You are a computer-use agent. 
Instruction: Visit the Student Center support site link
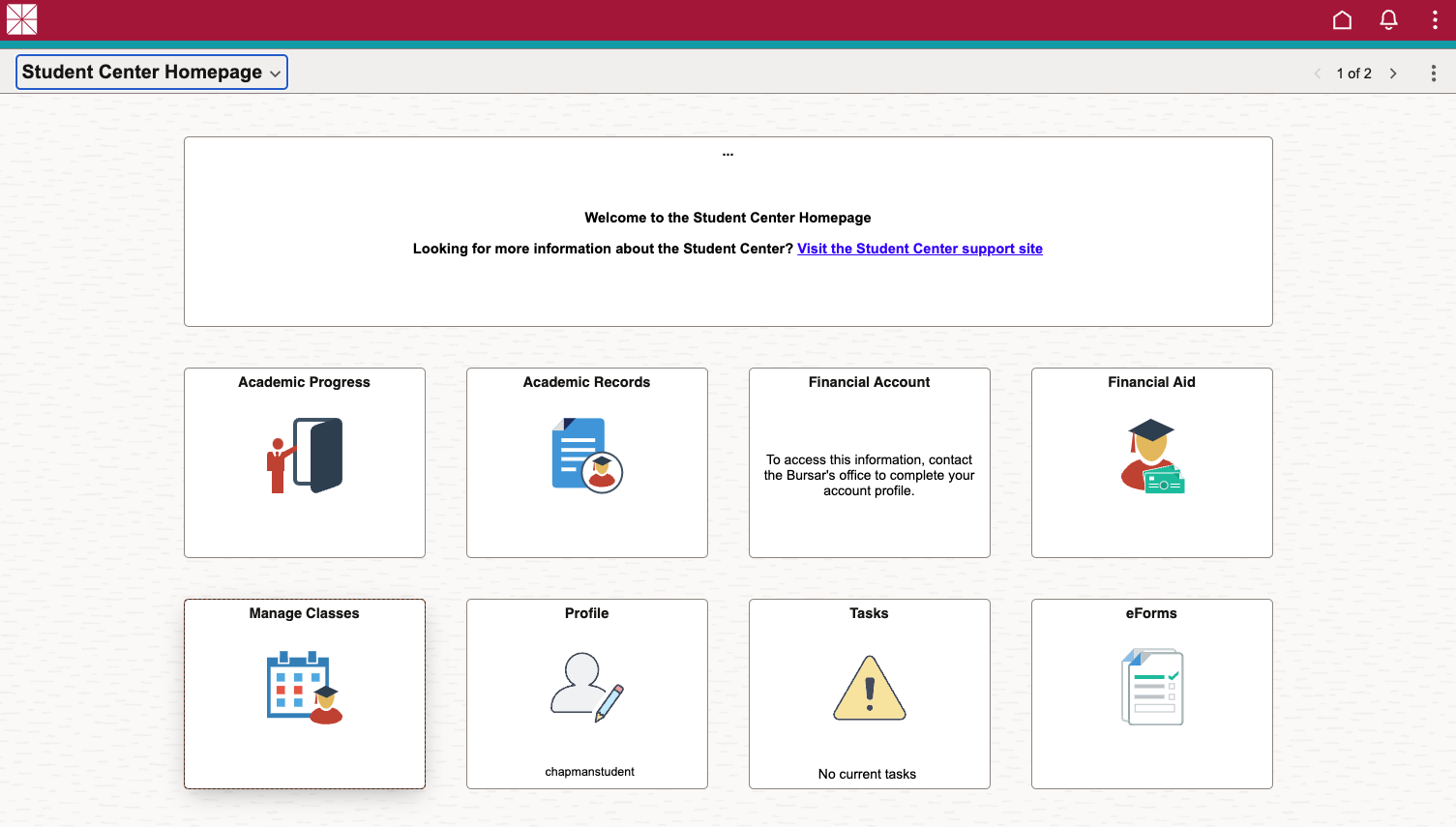920,249
